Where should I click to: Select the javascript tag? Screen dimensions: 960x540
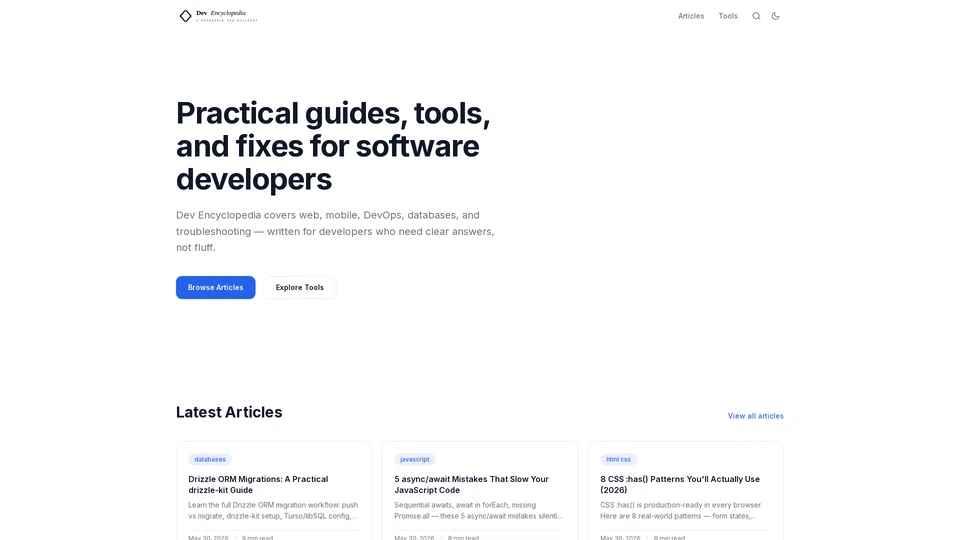(x=414, y=459)
